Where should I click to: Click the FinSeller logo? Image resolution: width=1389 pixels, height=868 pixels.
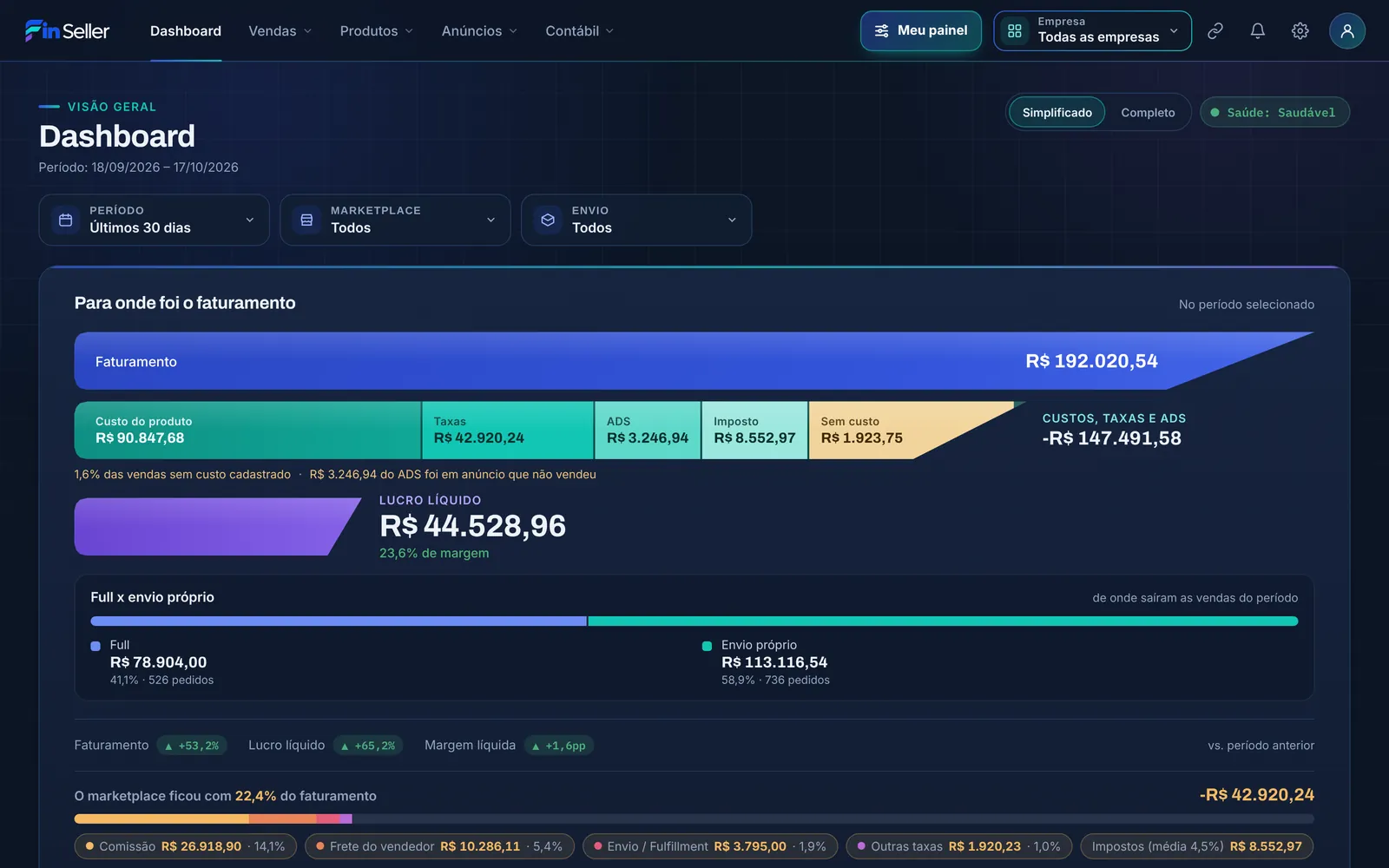[67, 30]
